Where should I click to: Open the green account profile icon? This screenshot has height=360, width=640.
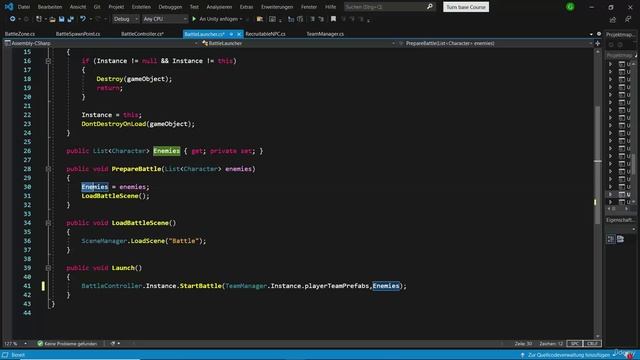(x=570, y=7)
